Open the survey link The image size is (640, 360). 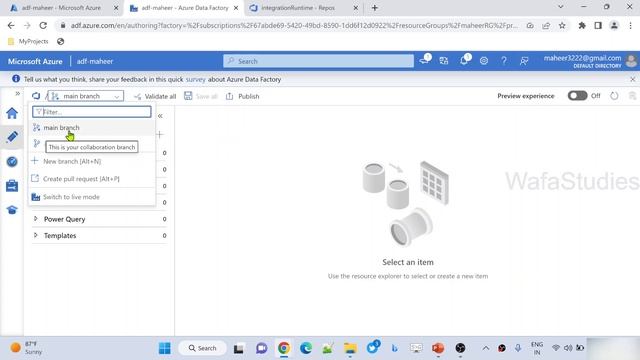[196, 79]
